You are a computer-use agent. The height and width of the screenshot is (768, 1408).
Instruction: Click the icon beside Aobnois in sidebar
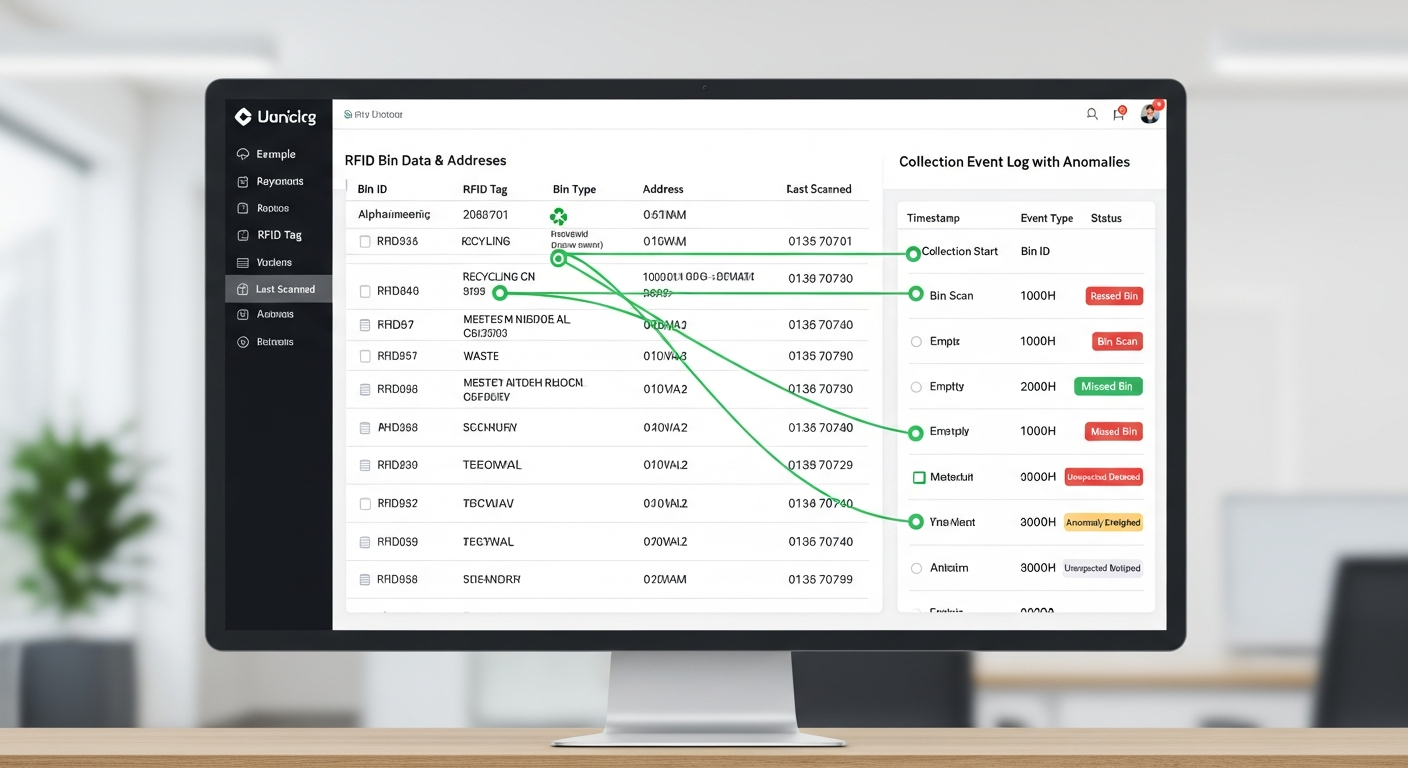point(243,315)
